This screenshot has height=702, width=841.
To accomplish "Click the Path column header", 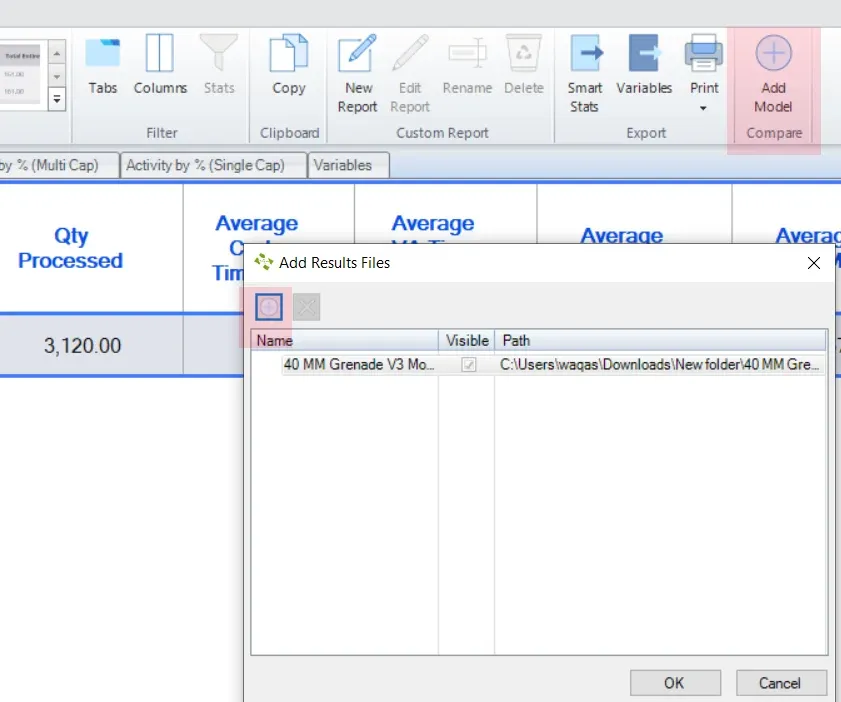I will [x=661, y=341].
